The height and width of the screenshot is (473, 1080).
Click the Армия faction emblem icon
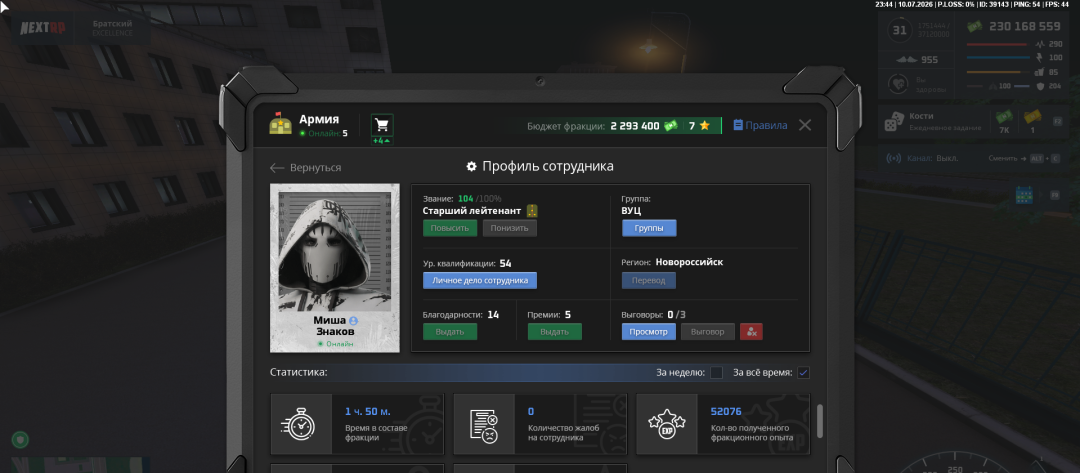(280, 124)
